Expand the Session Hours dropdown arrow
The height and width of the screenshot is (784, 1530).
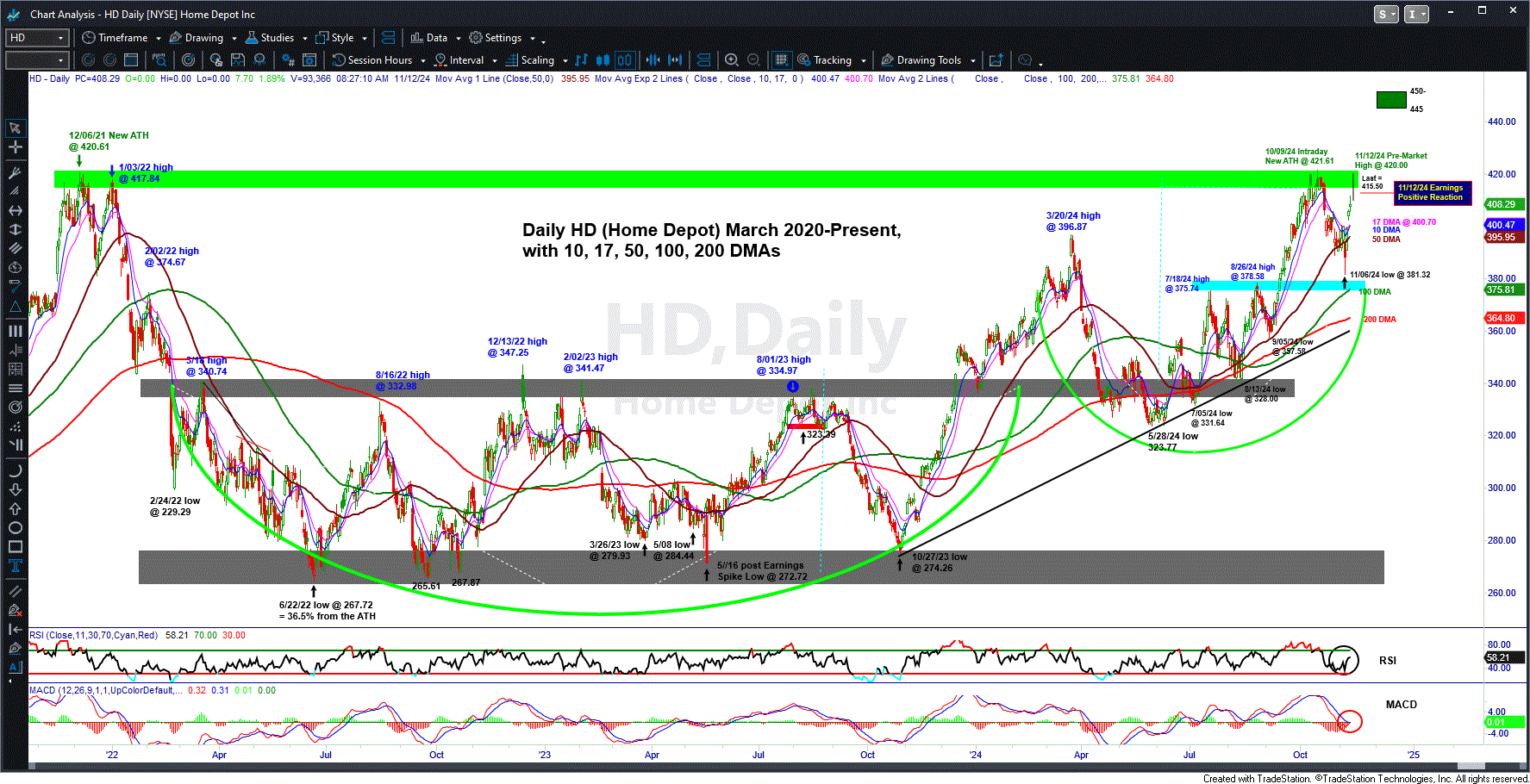click(x=423, y=60)
